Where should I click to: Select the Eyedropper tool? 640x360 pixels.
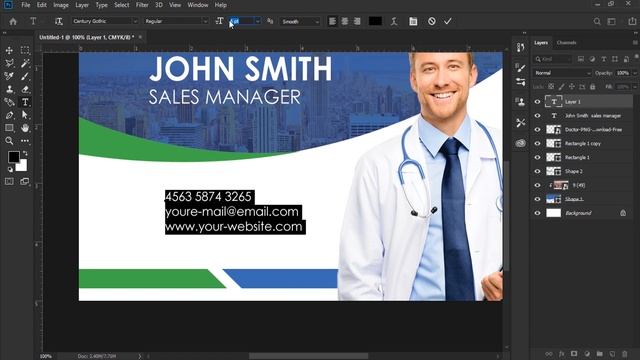coord(9,76)
